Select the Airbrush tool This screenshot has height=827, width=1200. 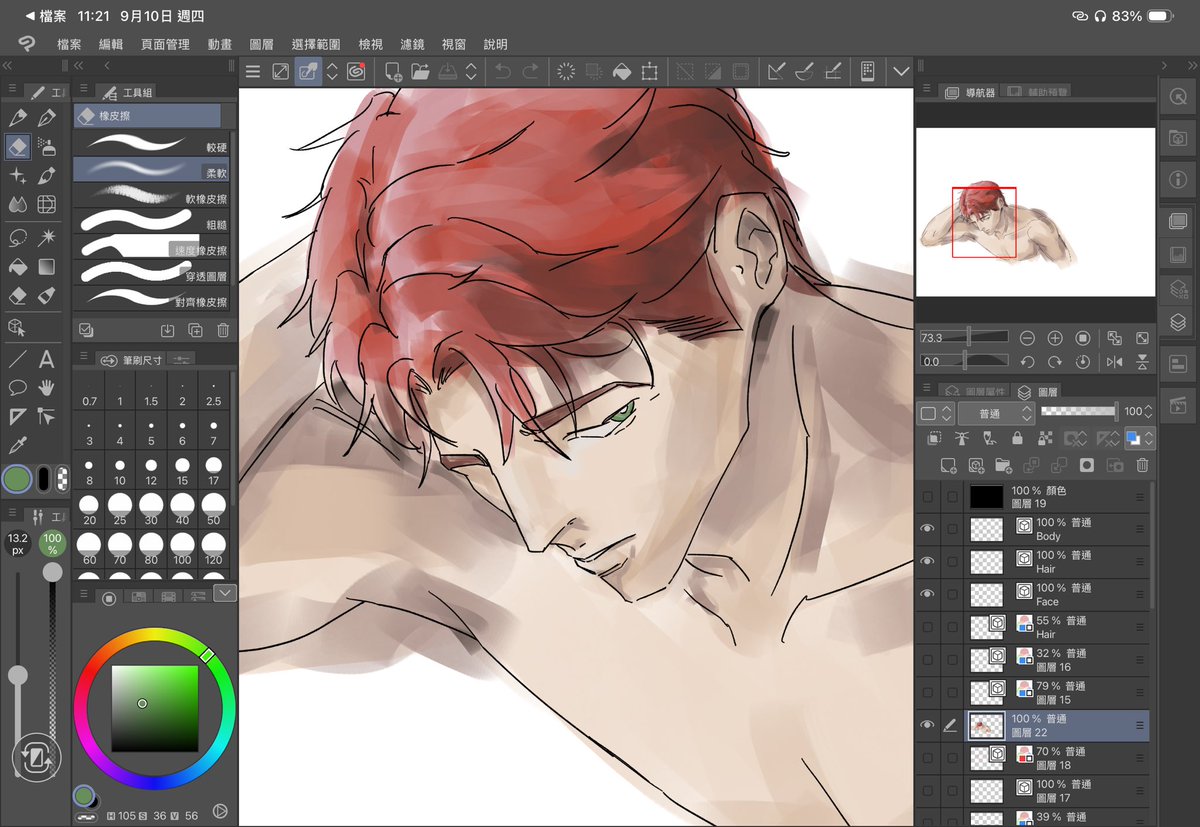pos(46,147)
